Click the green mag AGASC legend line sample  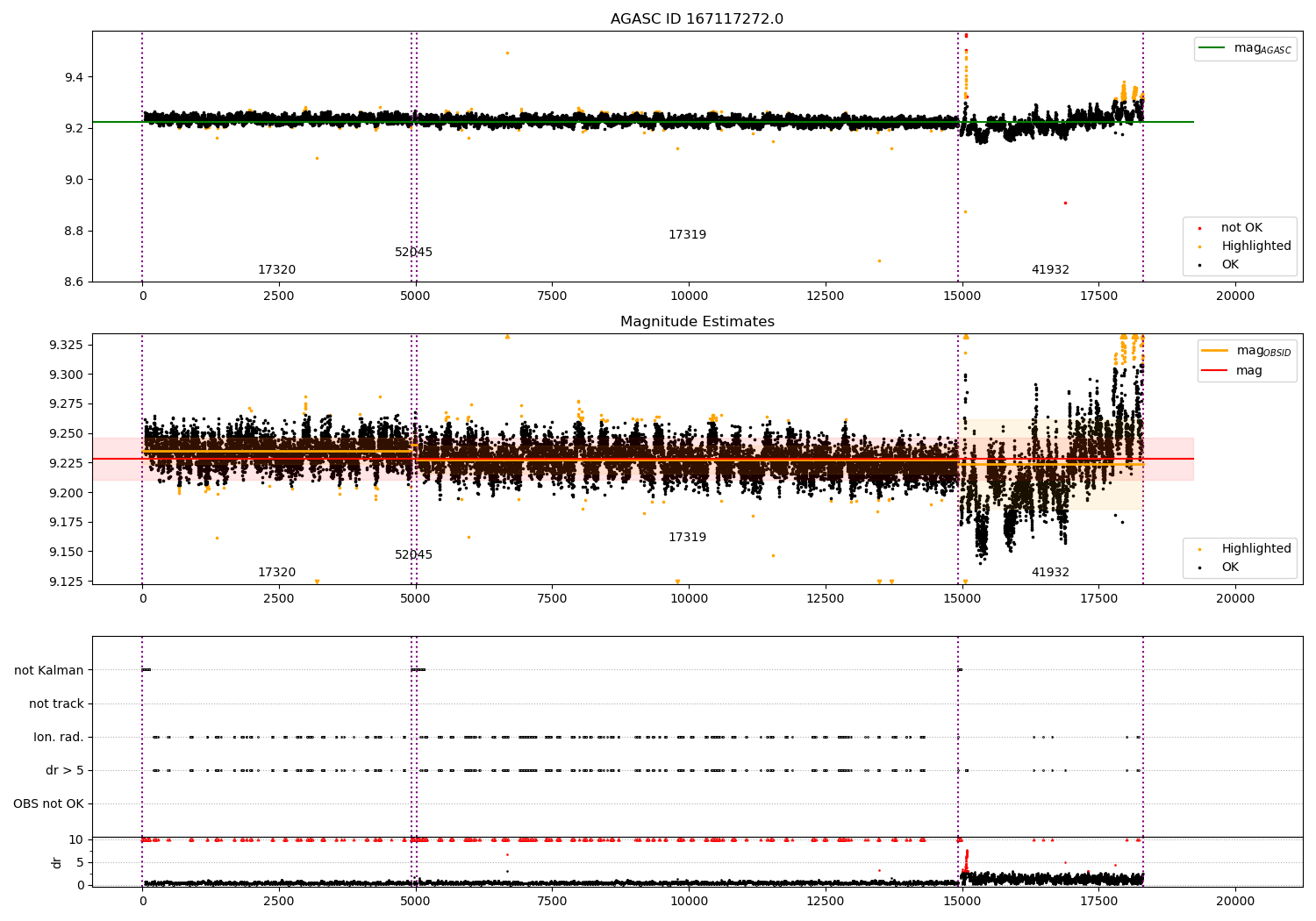pos(1212,48)
